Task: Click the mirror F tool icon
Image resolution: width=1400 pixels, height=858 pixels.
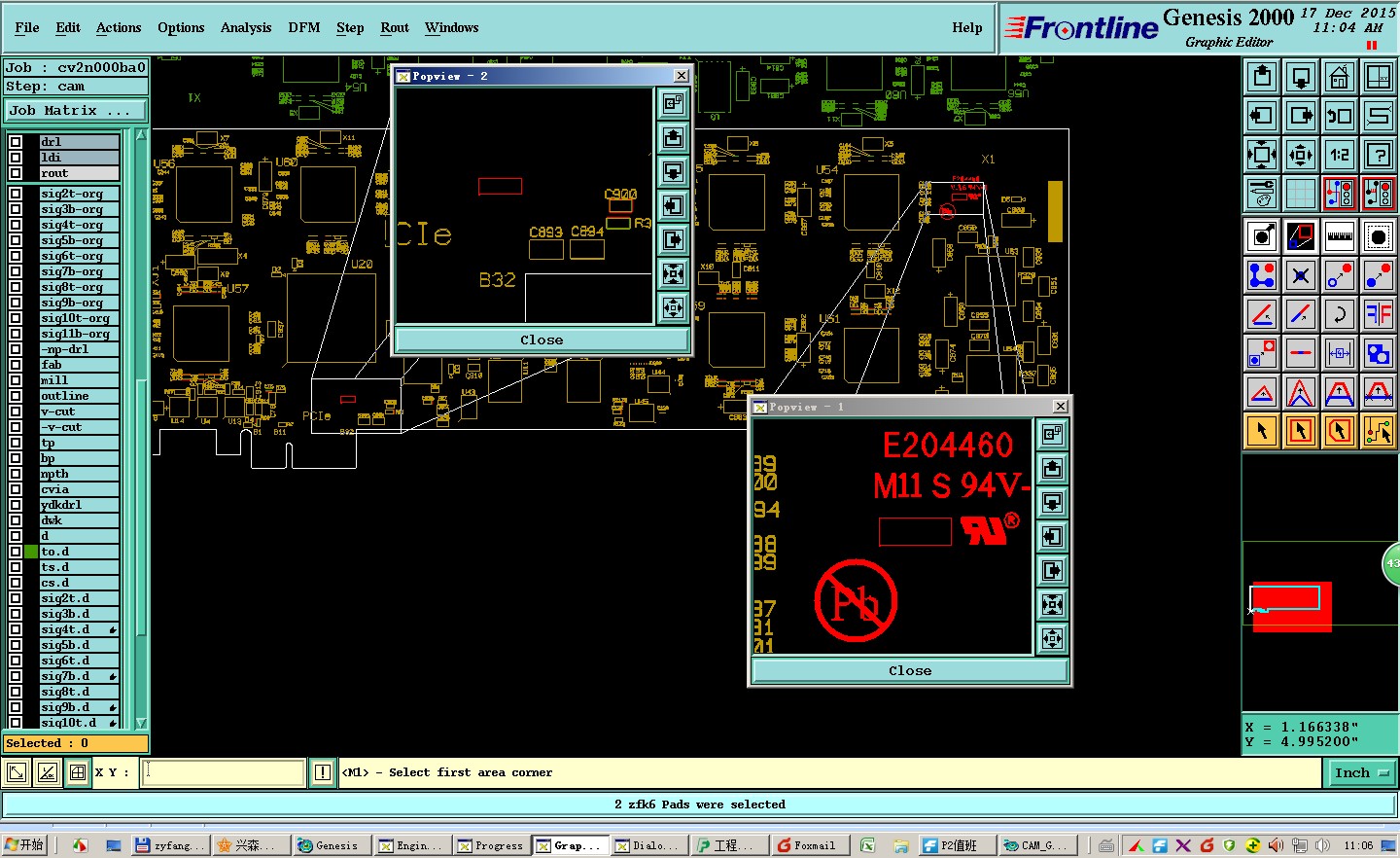Action: point(1379,314)
